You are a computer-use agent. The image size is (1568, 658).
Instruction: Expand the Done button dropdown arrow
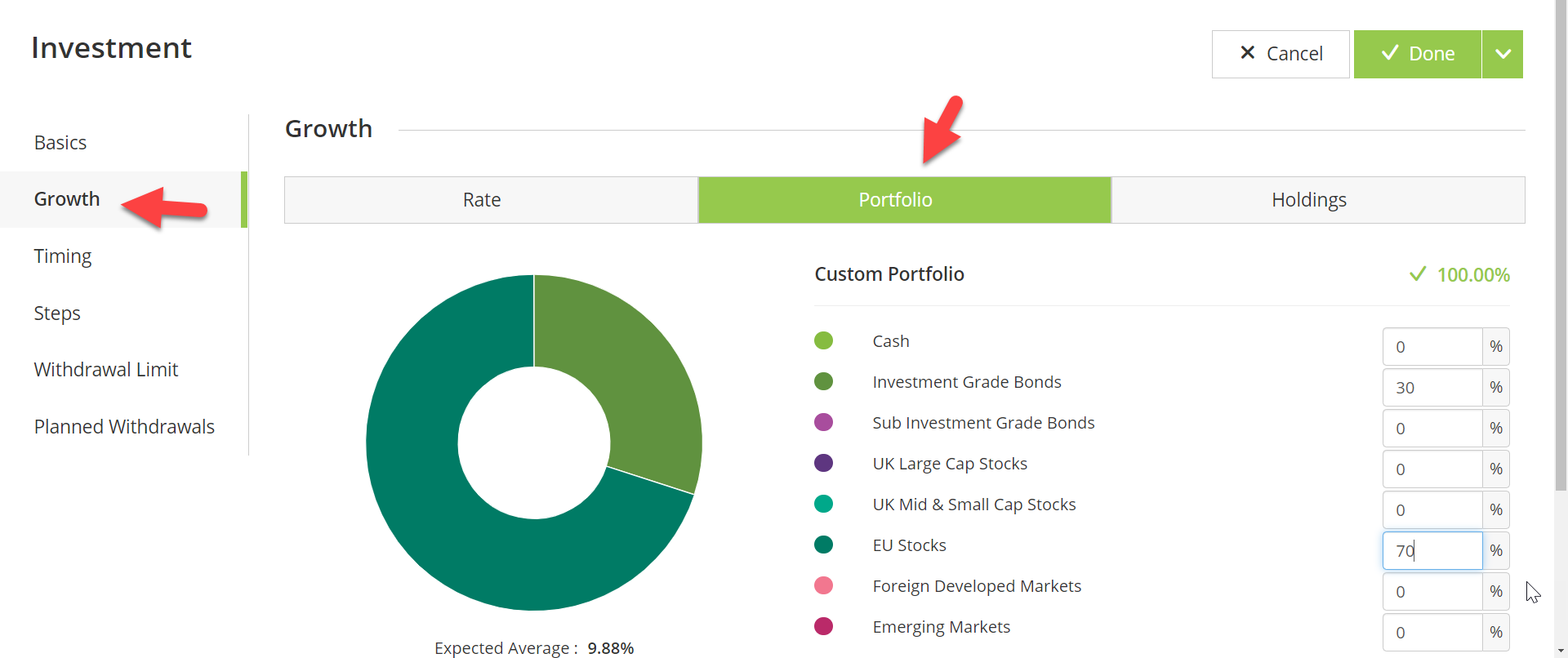[x=1503, y=54]
